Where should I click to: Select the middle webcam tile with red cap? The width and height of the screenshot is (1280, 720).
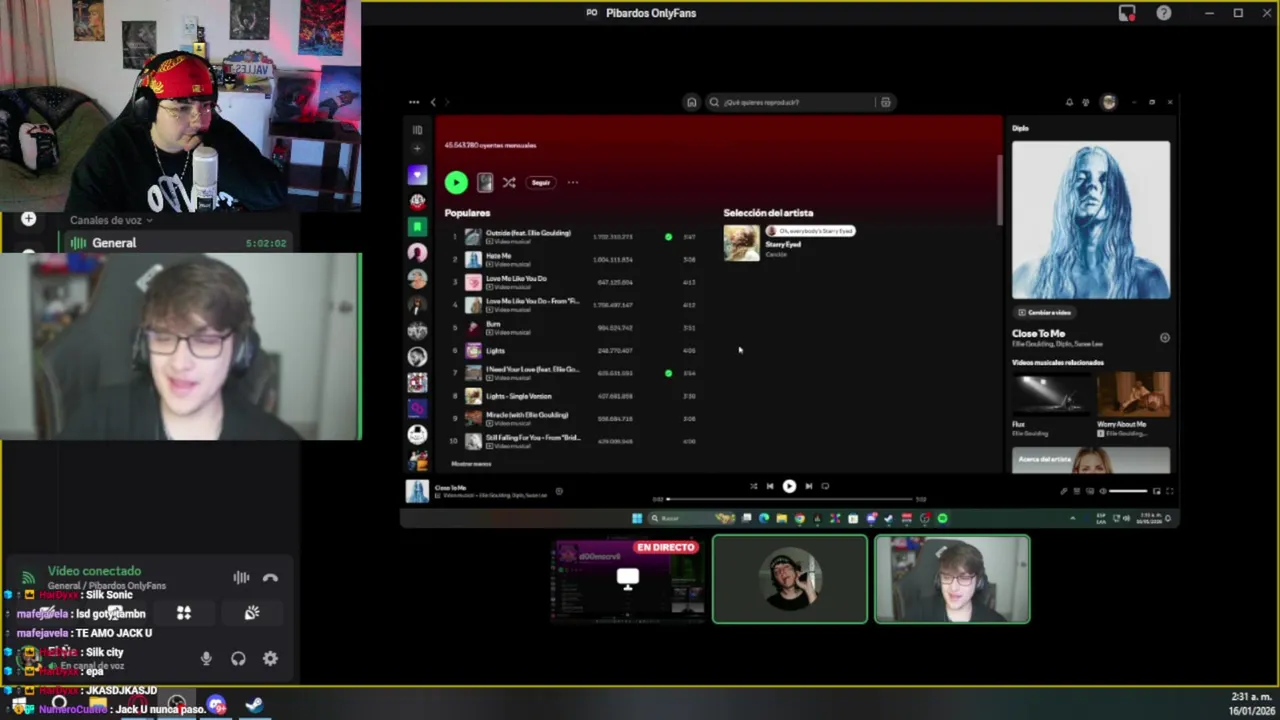[790, 579]
